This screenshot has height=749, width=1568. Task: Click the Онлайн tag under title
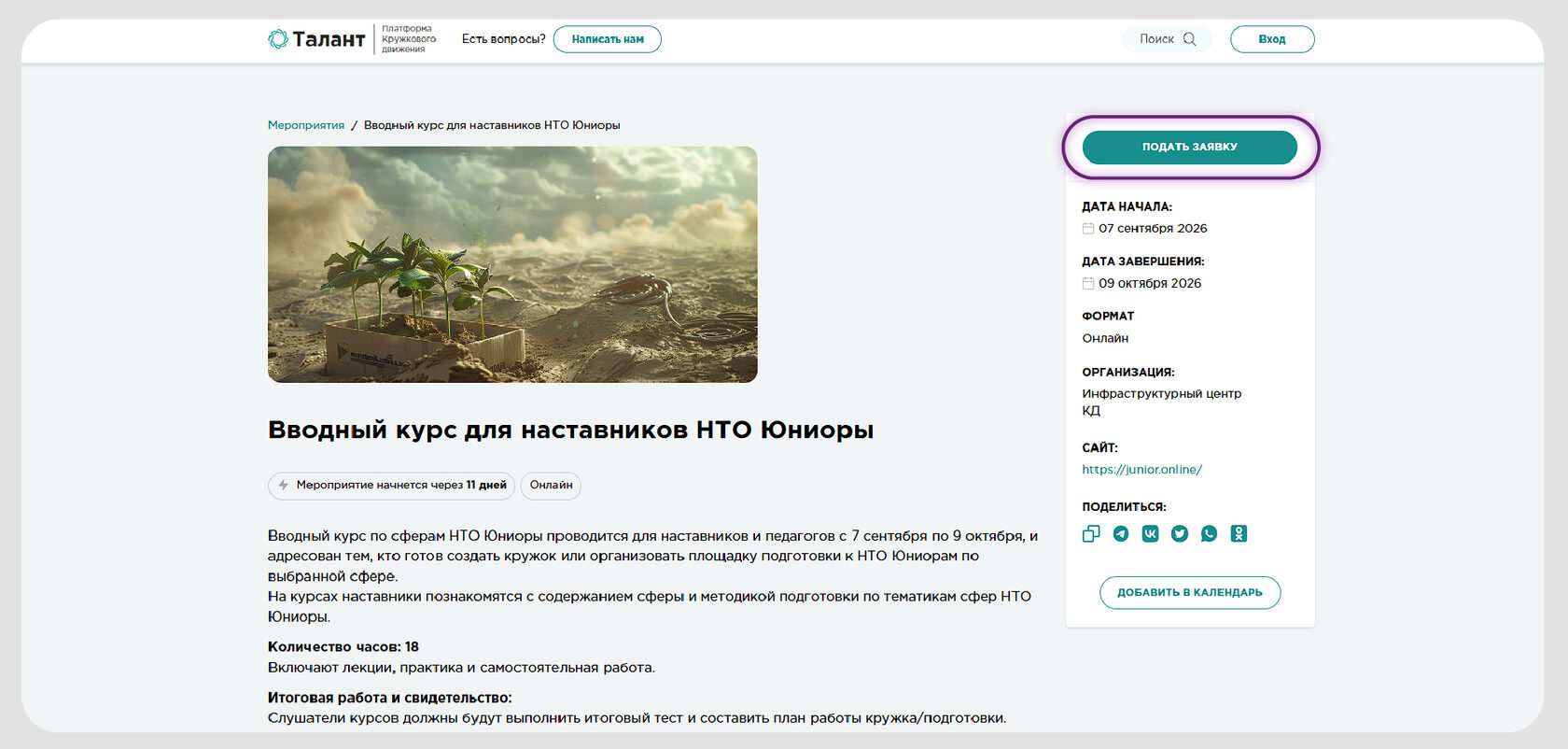[551, 486]
